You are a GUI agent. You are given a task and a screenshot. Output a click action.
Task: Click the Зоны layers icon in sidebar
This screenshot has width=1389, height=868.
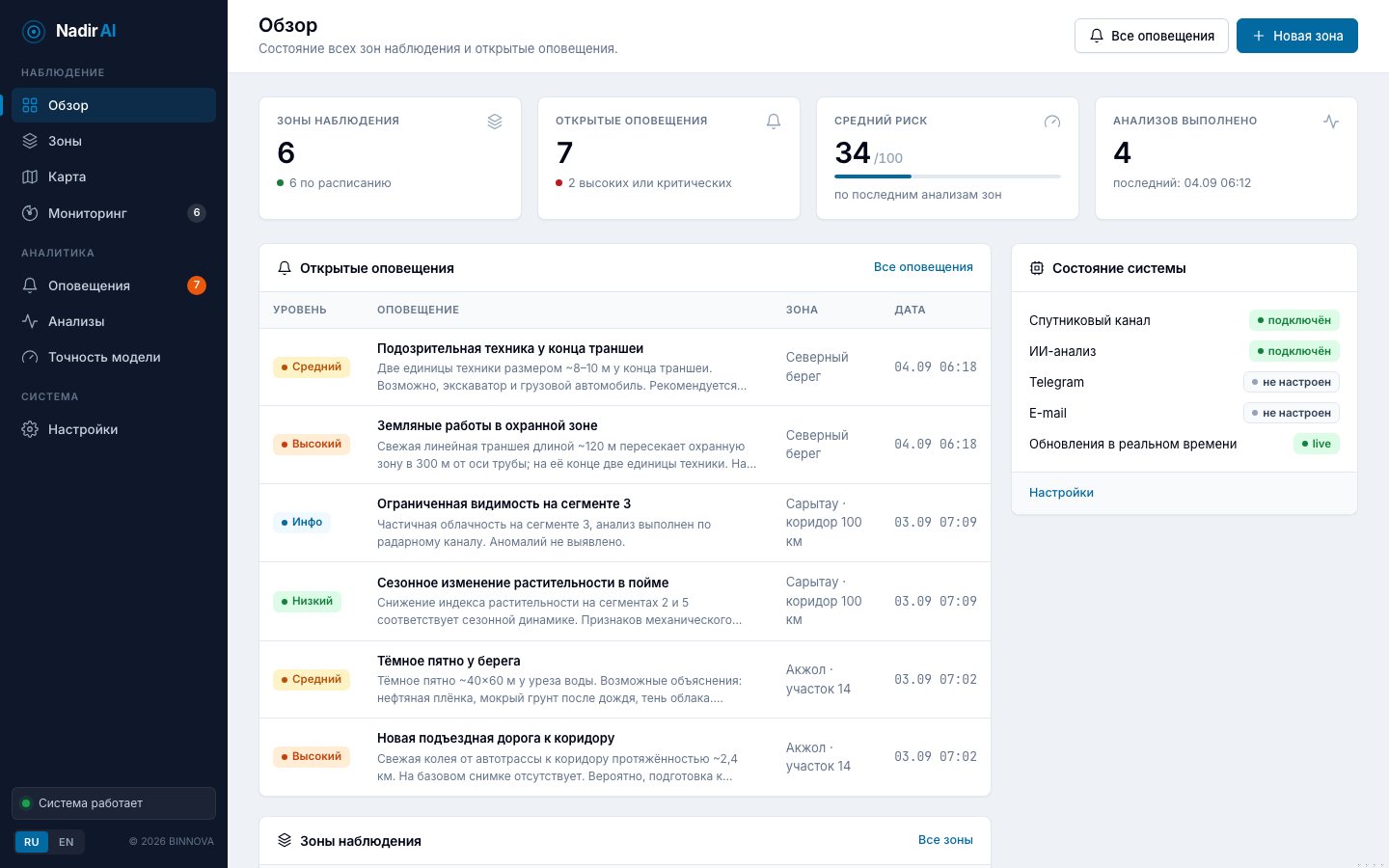point(30,141)
